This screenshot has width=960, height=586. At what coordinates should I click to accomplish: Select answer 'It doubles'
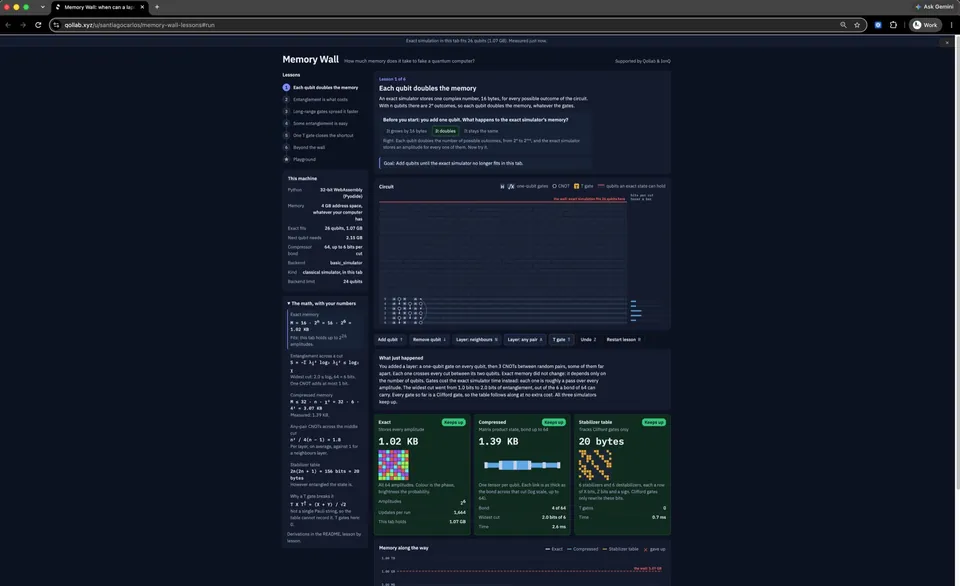pyautogui.click(x=445, y=131)
